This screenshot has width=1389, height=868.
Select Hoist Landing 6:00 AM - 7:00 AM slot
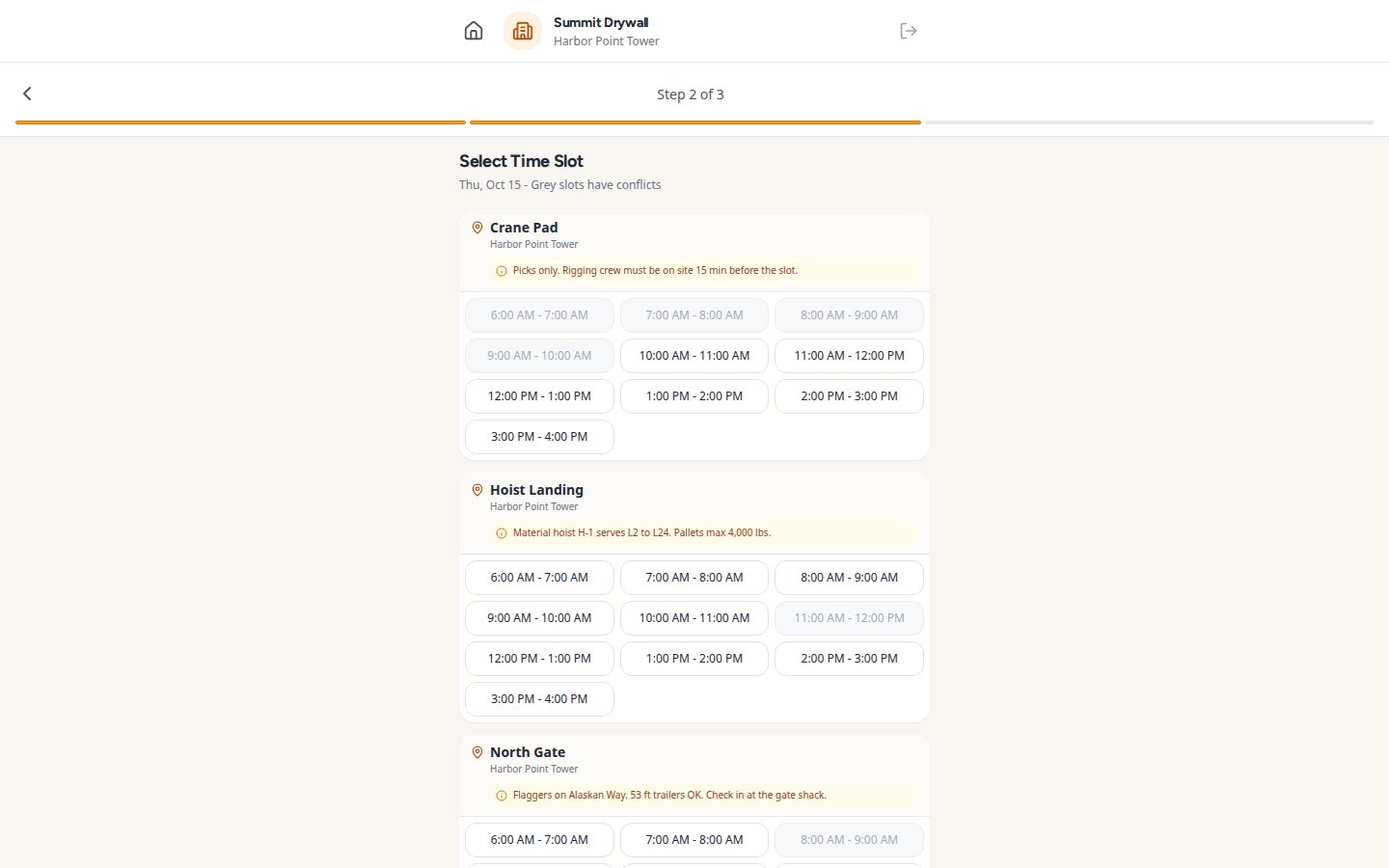(539, 578)
